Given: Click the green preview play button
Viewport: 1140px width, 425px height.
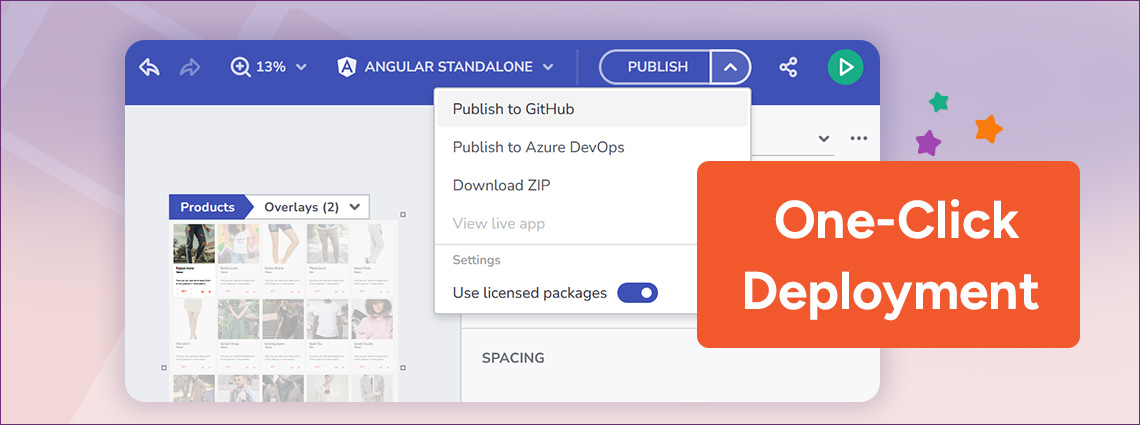Looking at the screenshot, I should pos(845,67).
